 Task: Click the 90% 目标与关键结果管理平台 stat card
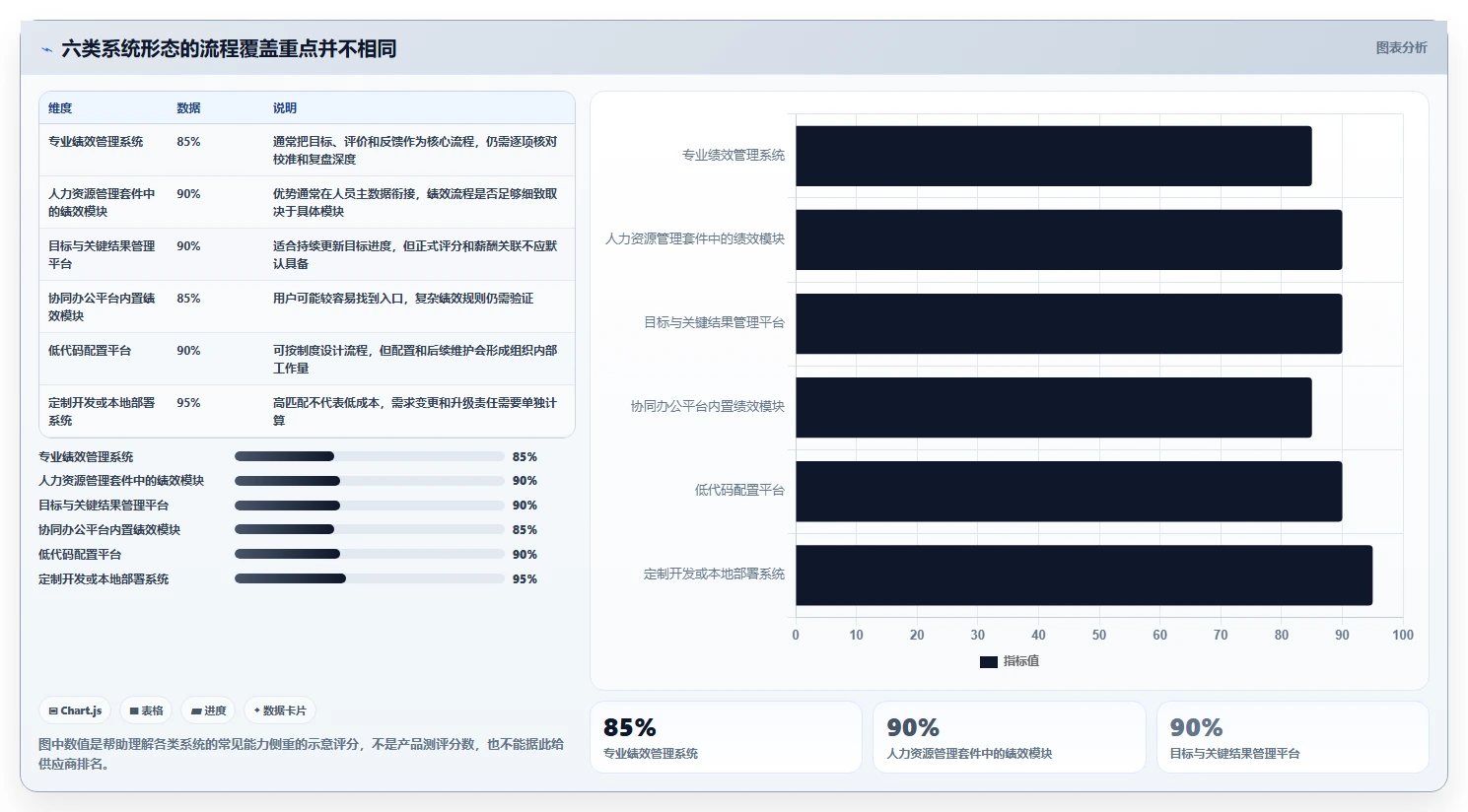1293,737
